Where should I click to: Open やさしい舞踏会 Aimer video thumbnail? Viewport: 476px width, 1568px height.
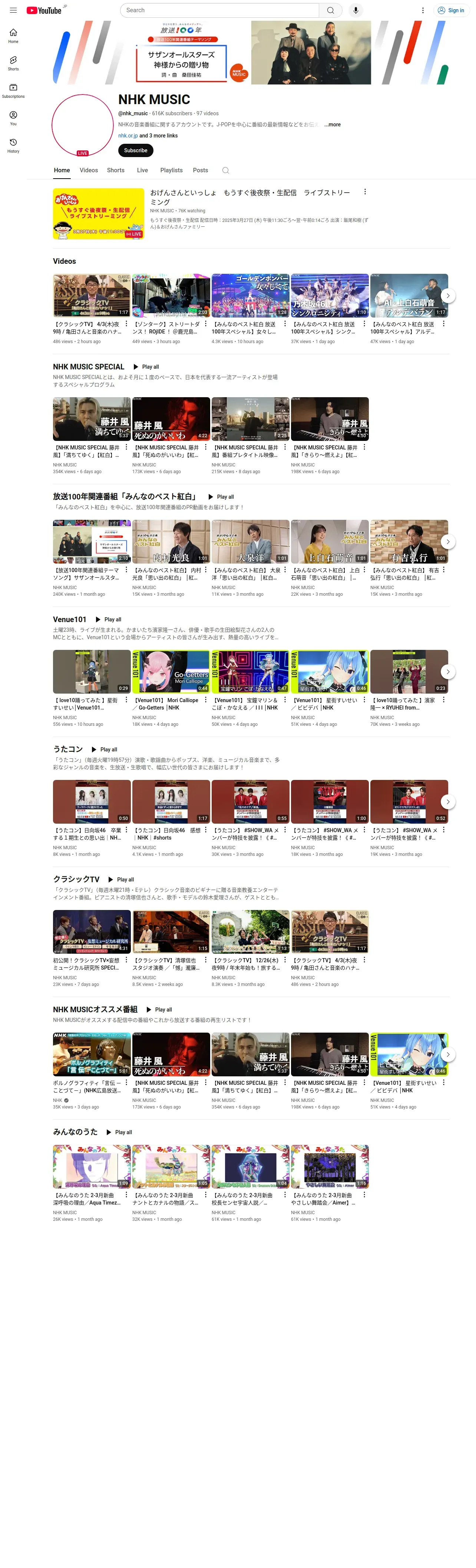(330, 1166)
